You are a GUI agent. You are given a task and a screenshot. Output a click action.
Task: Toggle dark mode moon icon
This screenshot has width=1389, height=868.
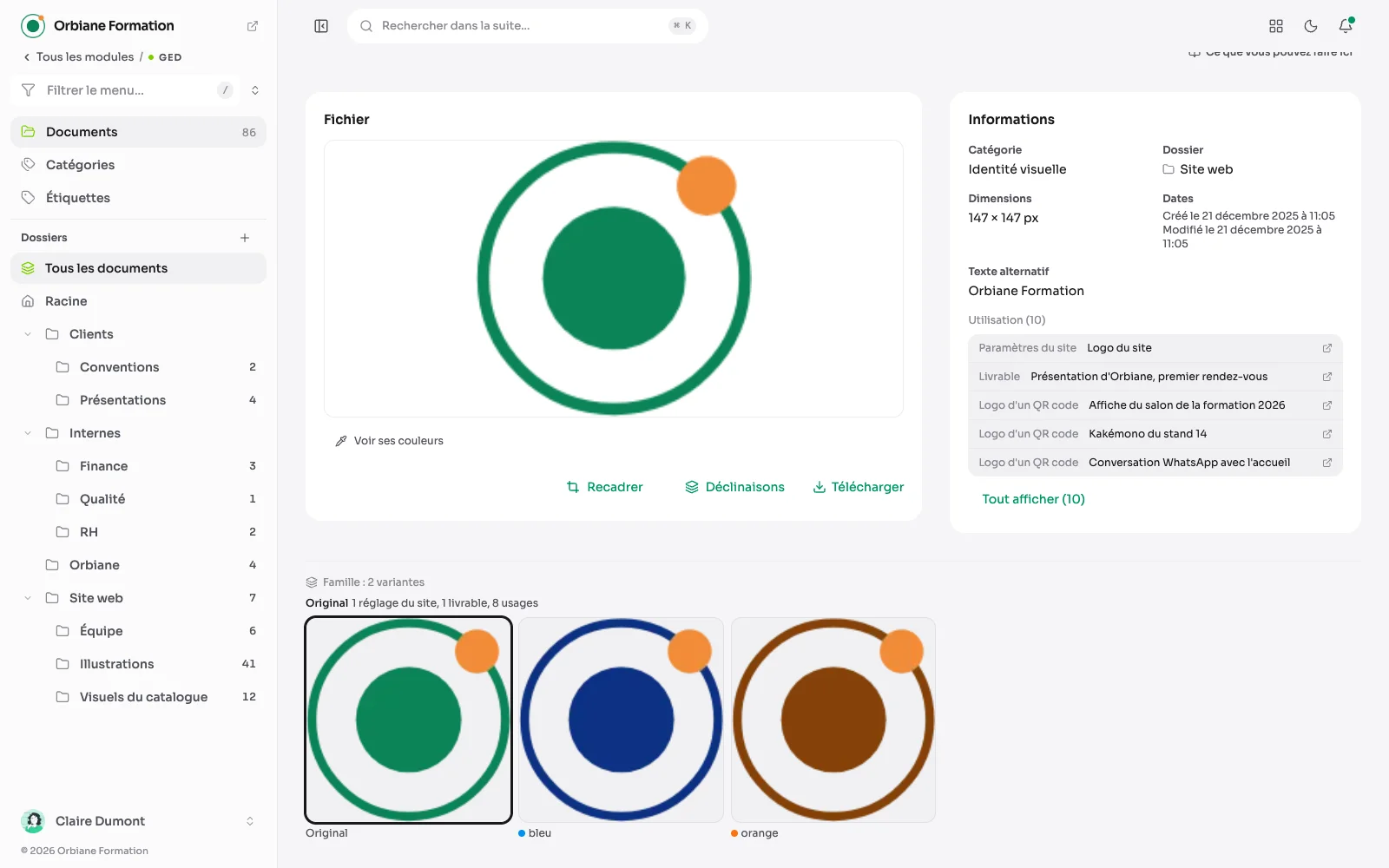[1311, 26]
